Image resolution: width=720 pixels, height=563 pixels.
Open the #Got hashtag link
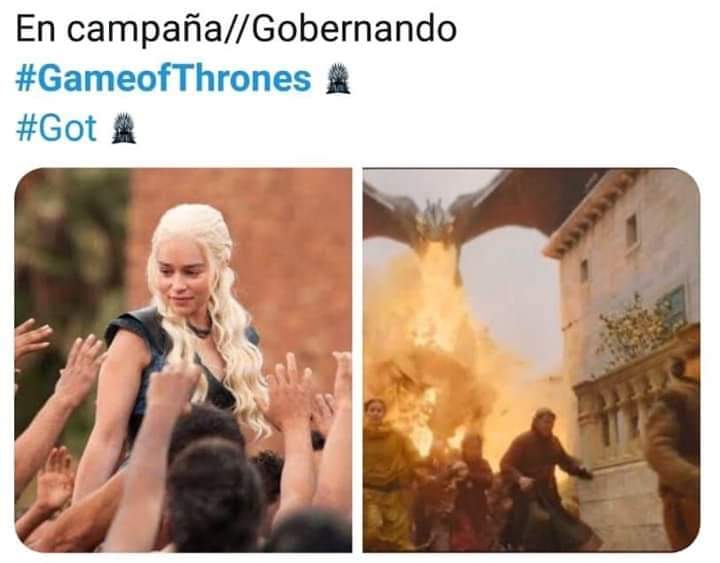(56, 128)
